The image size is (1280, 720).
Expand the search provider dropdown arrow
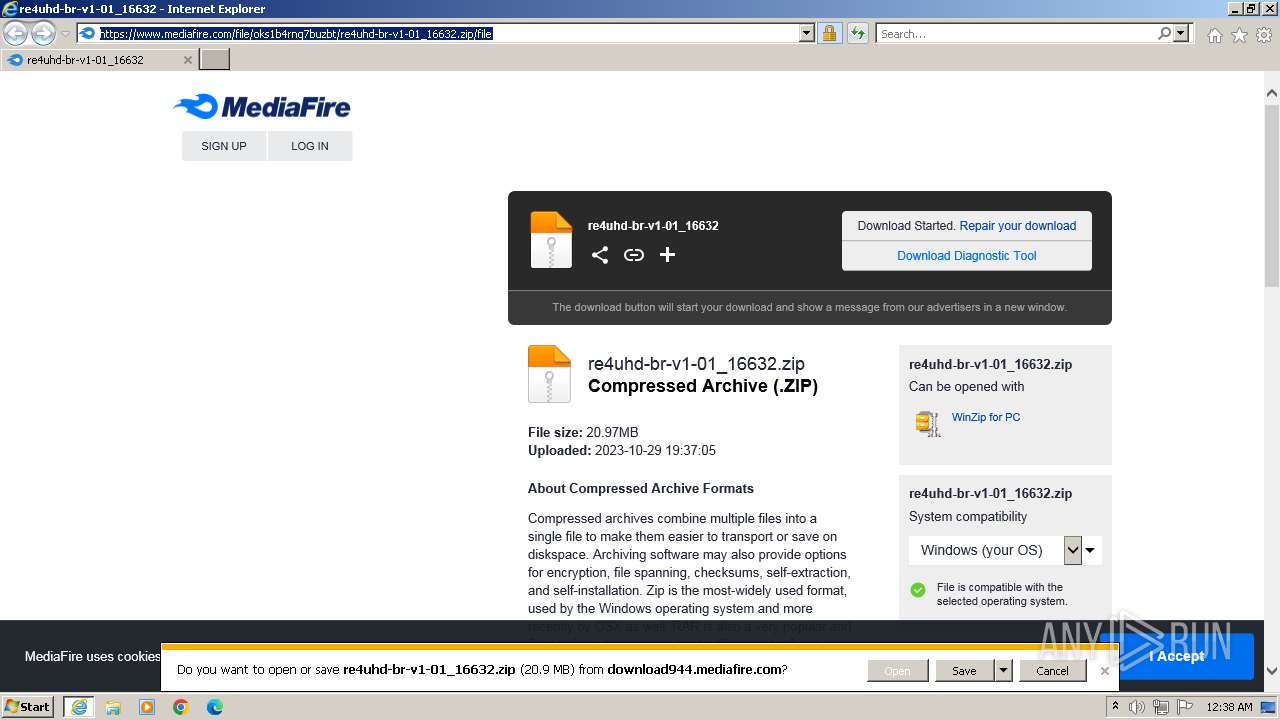(1182, 33)
